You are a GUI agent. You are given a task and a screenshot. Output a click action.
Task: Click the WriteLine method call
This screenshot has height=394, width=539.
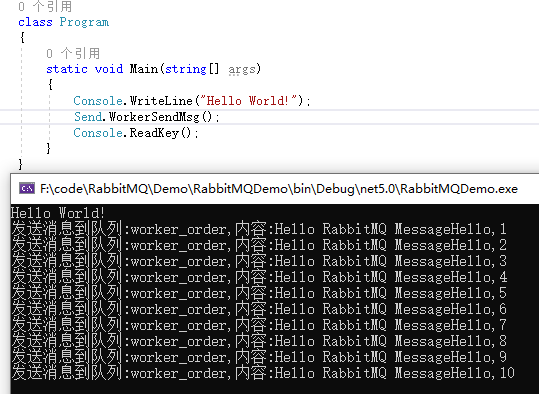point(161,100)
